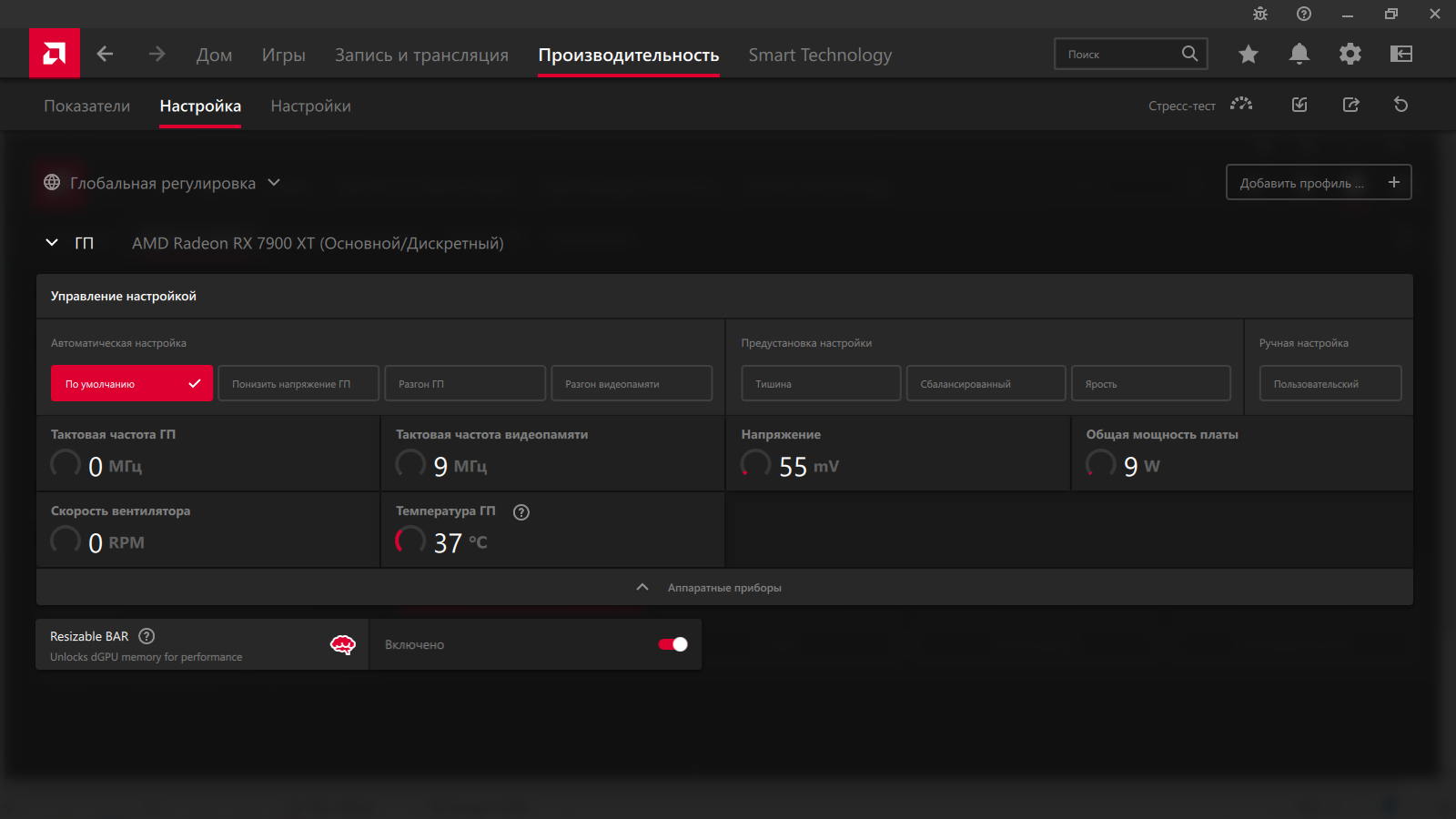Open the Дом tab

pos(214,55)
